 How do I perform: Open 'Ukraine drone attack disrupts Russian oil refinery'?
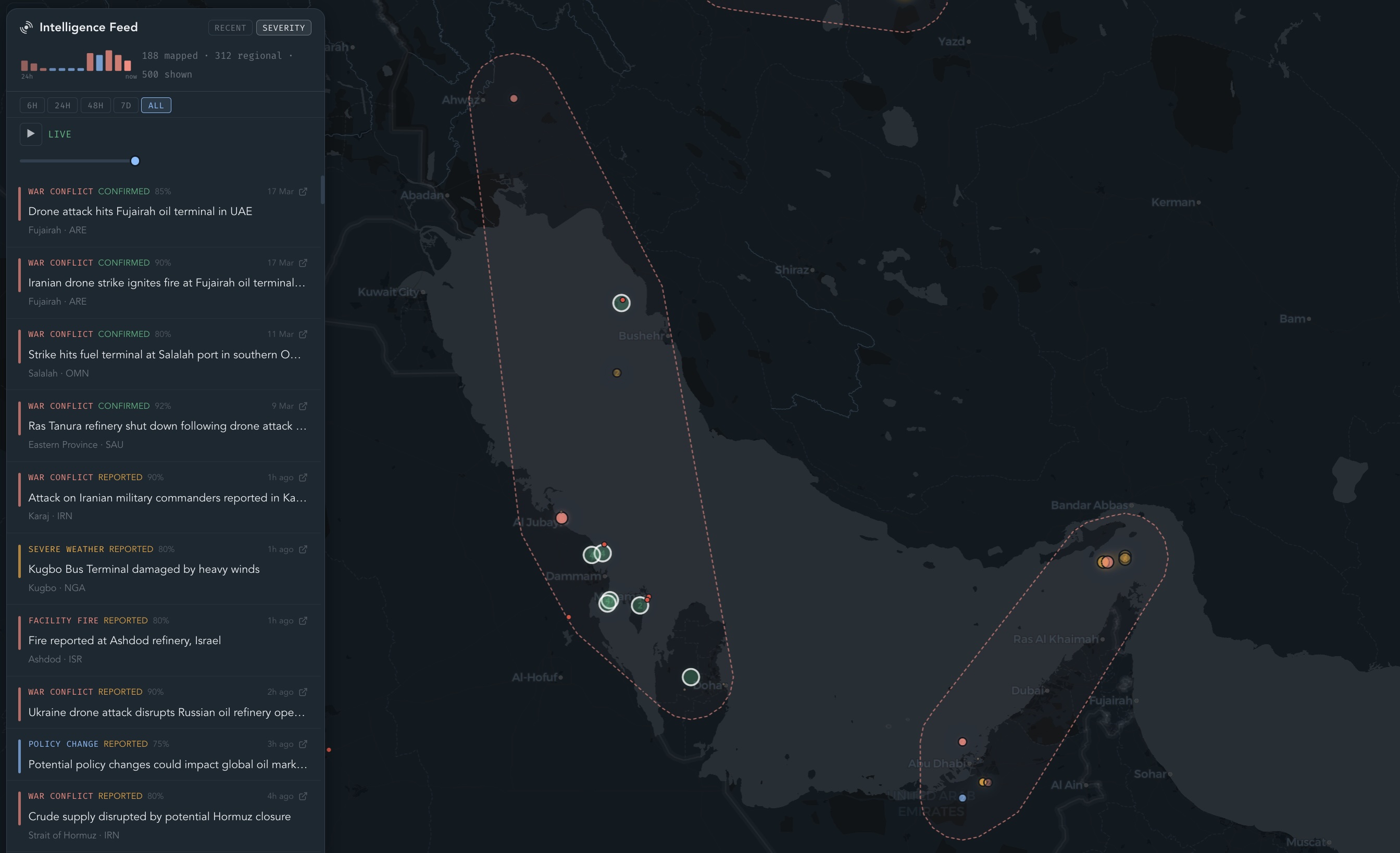[167, 712]
